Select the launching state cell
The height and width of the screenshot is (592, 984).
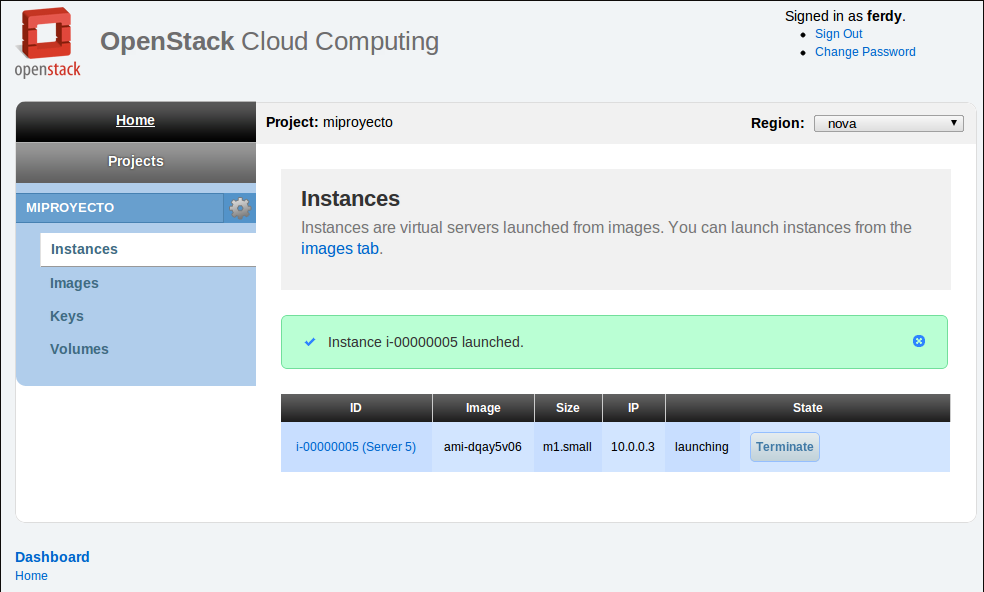click(x=702, y=447)
